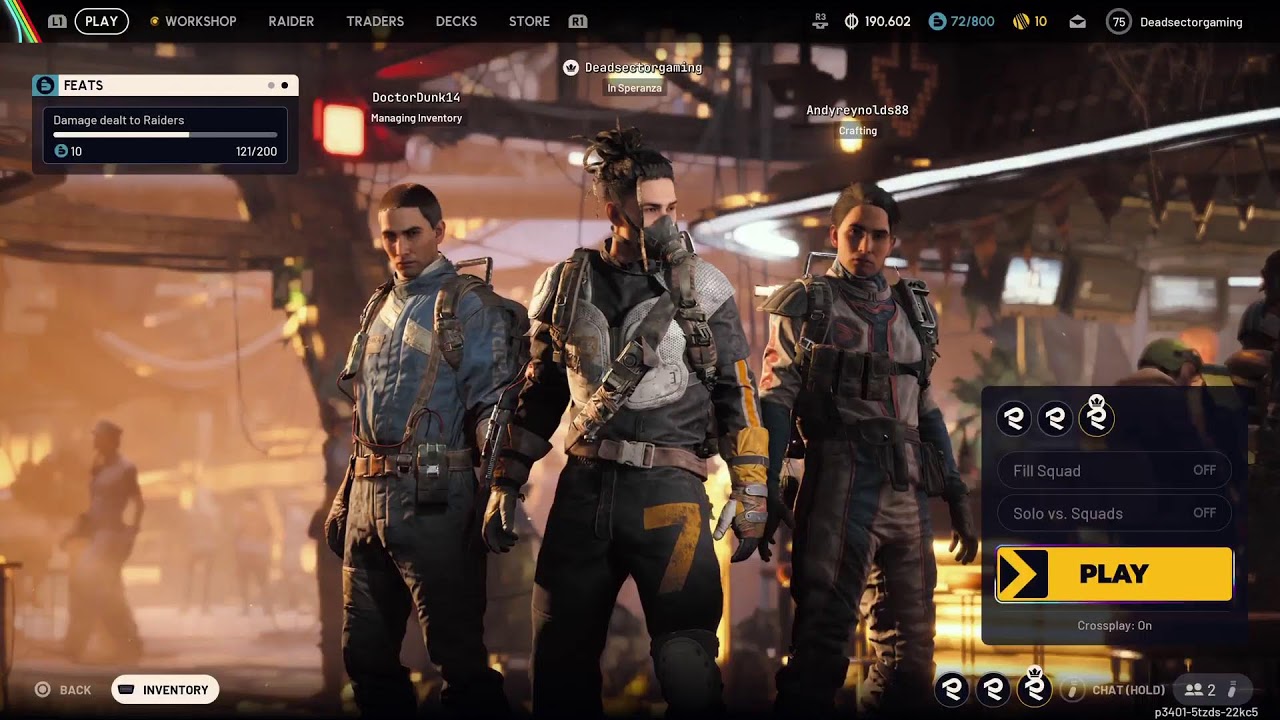Click the crowned leader emblem above Fill Squad
The height and width of the screenshot is (720, 1280).
point(1097,417)
